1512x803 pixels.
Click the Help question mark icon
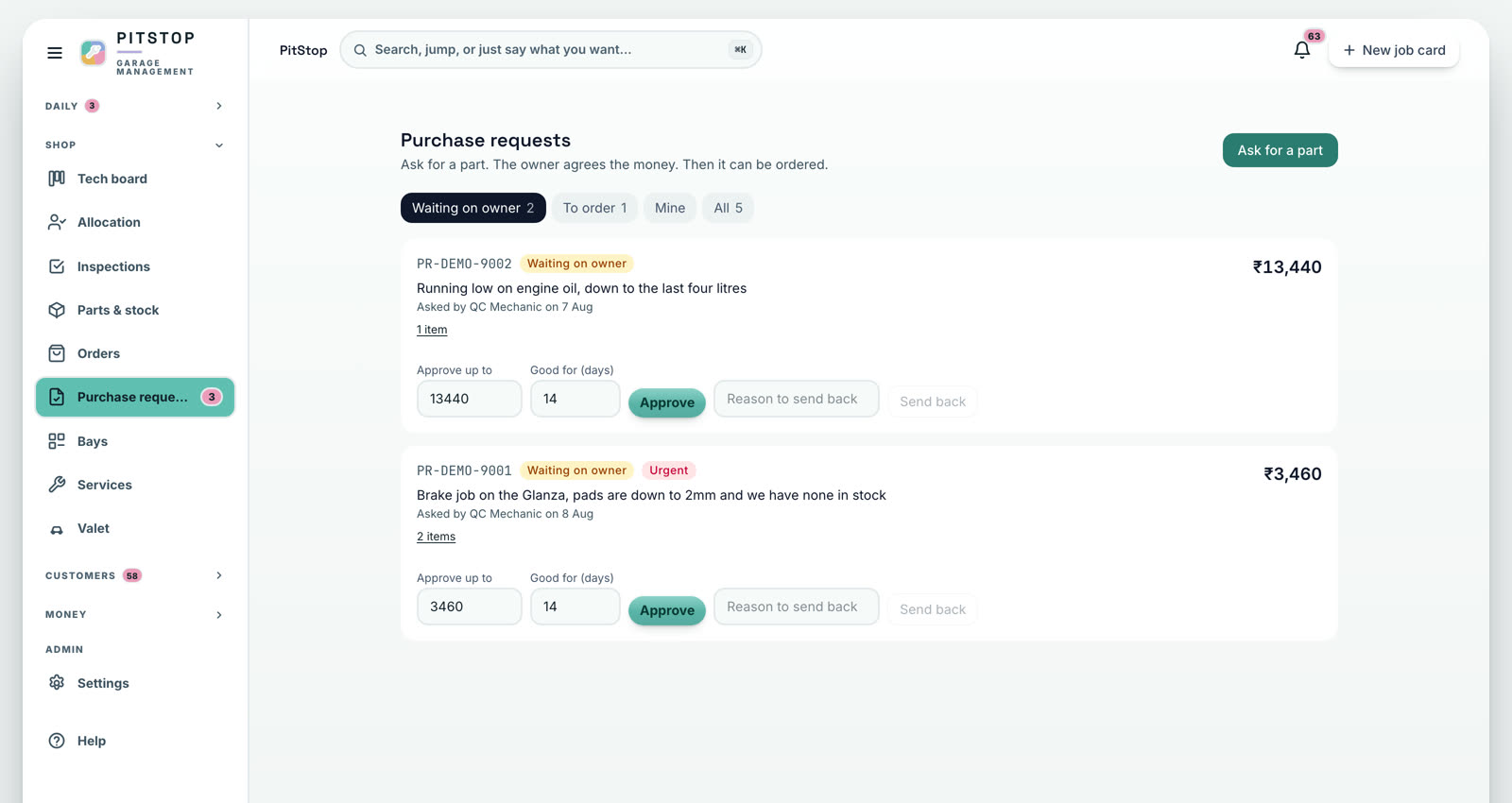click(x=57, y=741)
